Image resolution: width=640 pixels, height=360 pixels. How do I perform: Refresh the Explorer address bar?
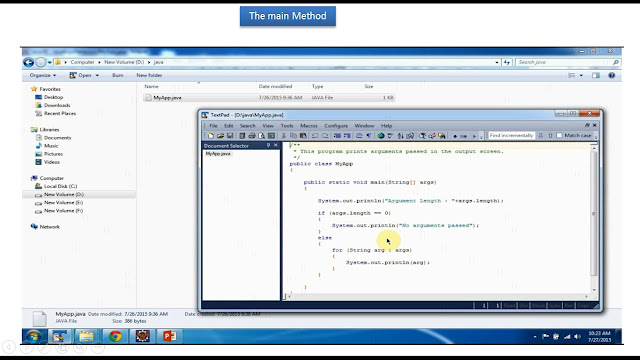pos(507,62)
